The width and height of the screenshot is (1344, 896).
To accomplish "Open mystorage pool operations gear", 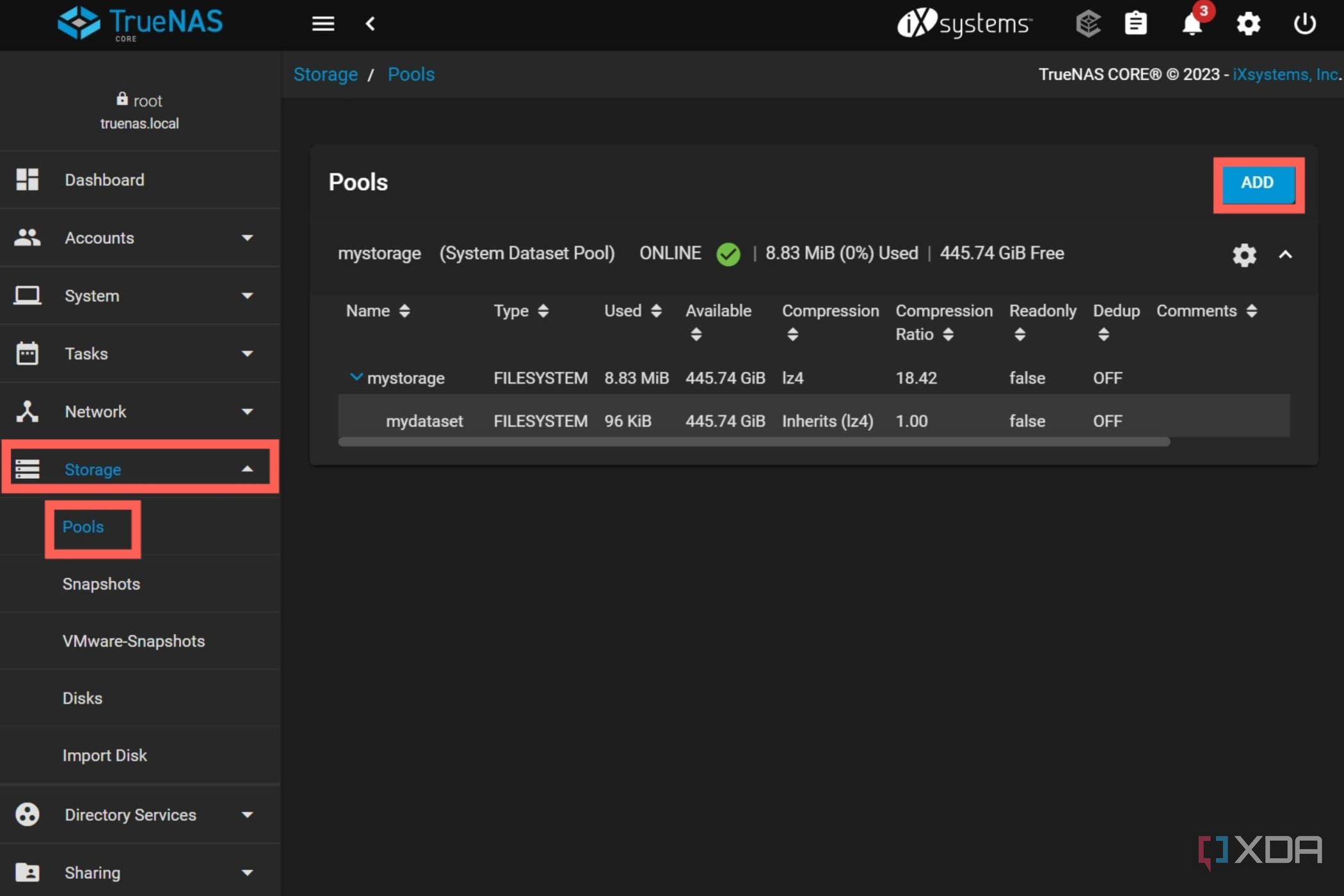I will click(x=1244, y=255).
